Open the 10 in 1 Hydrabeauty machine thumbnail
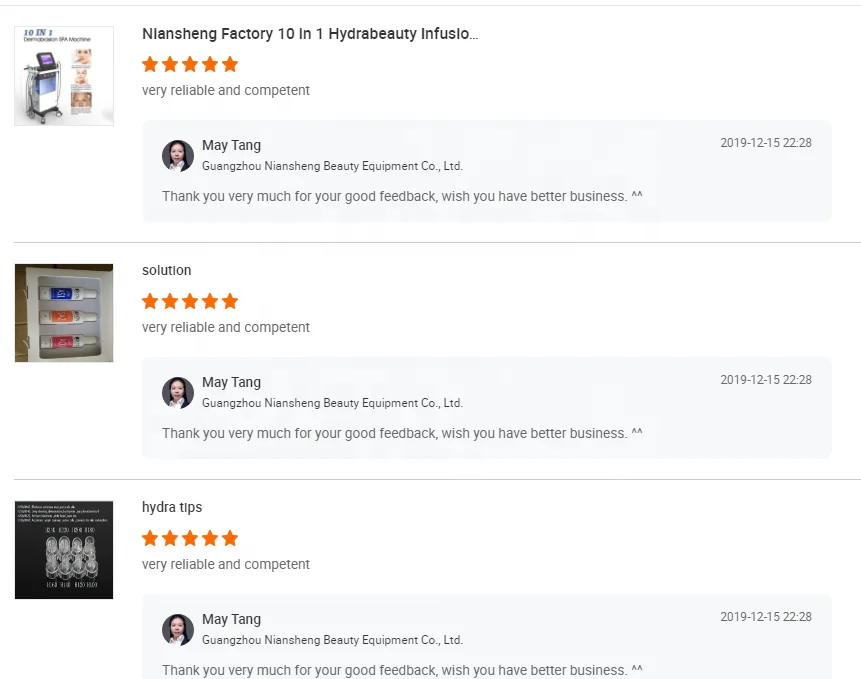 click(64, 76)
